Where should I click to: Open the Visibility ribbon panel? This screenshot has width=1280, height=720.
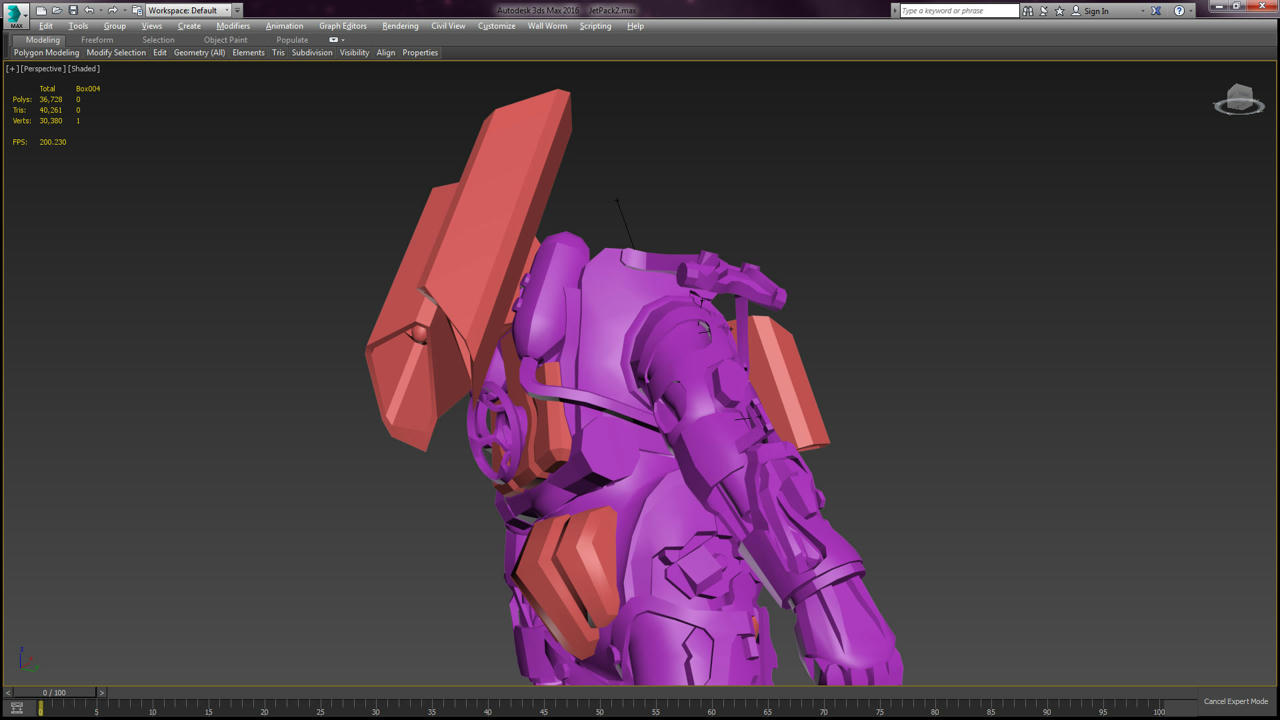354,53
